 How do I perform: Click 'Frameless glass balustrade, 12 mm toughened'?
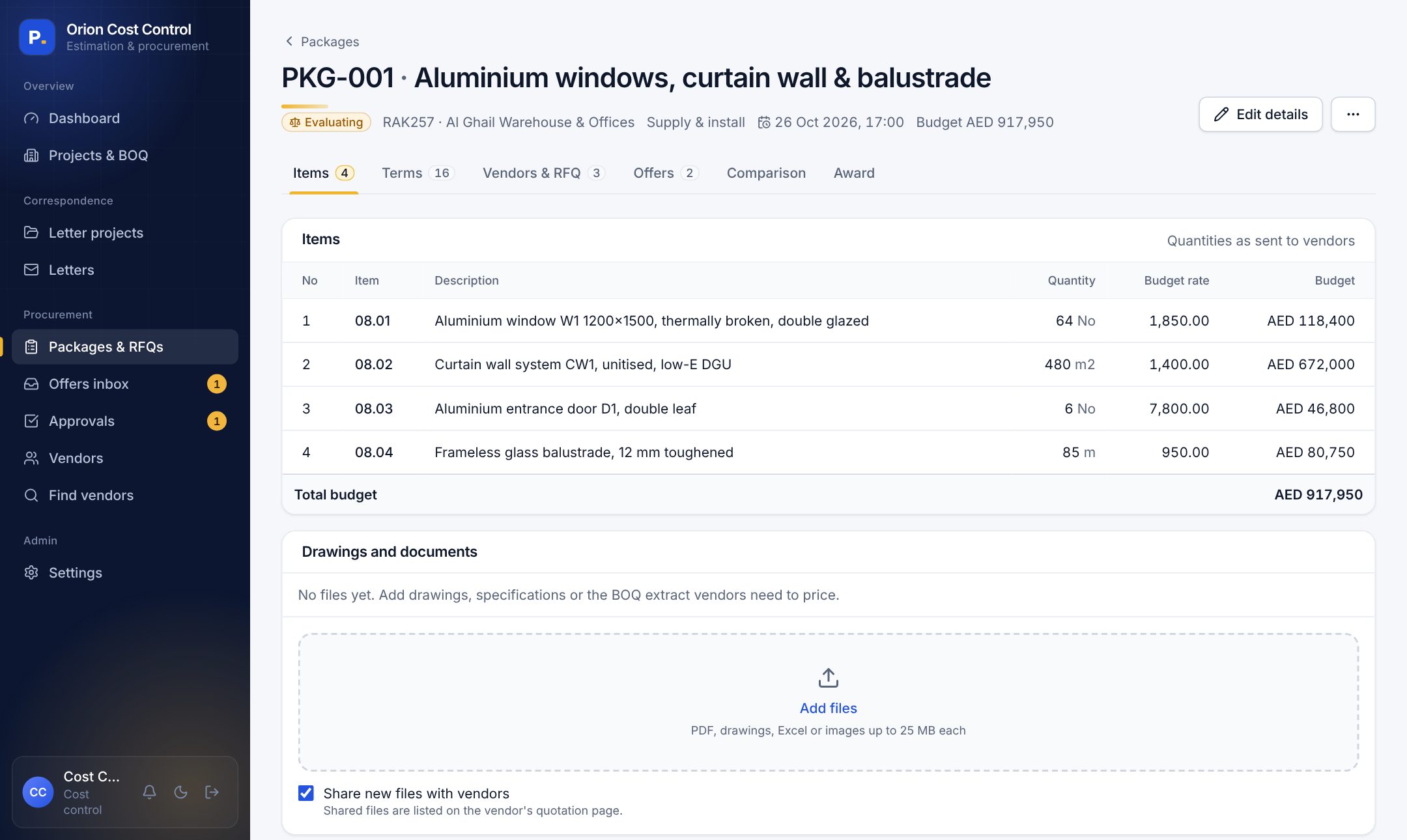click(584, 453)
